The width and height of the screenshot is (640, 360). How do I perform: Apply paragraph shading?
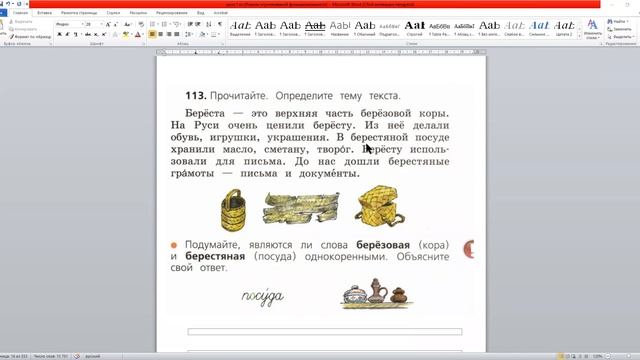[202, 35]
